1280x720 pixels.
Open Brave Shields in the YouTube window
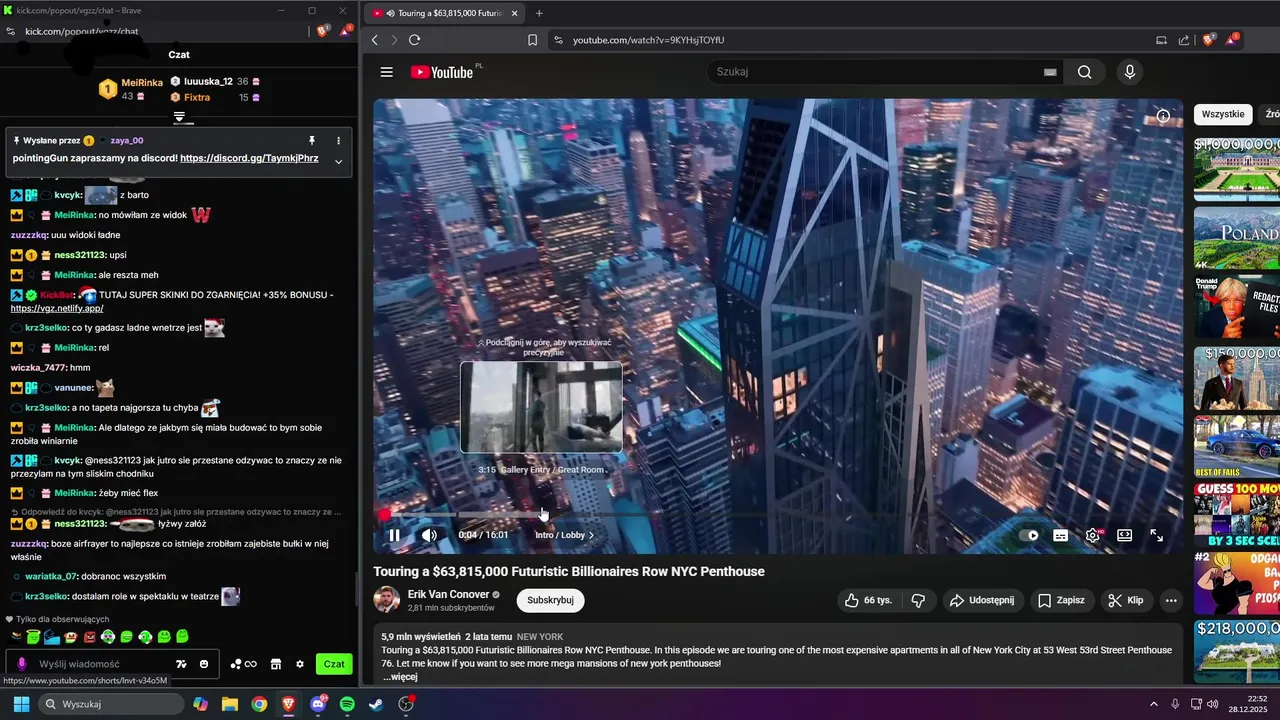[1209, 40]
